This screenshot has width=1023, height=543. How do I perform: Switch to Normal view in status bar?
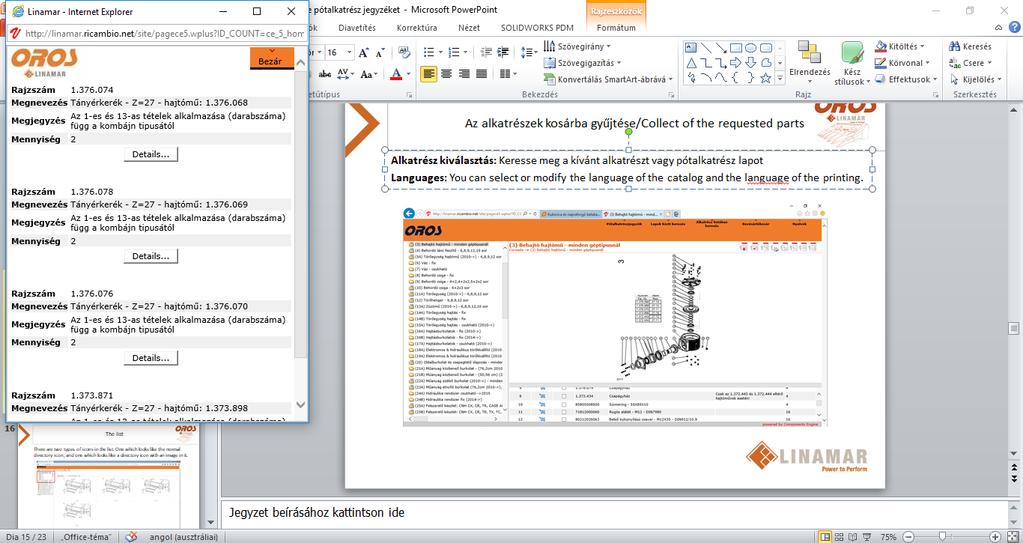point(825,536)
